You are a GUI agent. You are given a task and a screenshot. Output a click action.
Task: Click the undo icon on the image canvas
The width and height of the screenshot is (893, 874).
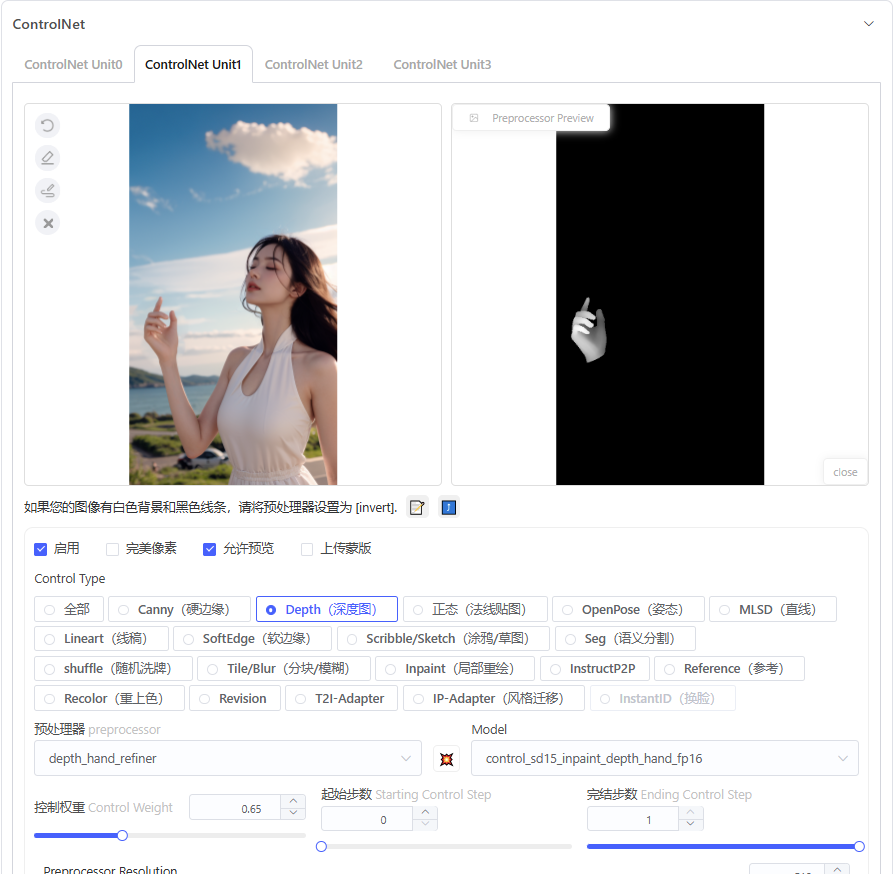coord(48,125)
